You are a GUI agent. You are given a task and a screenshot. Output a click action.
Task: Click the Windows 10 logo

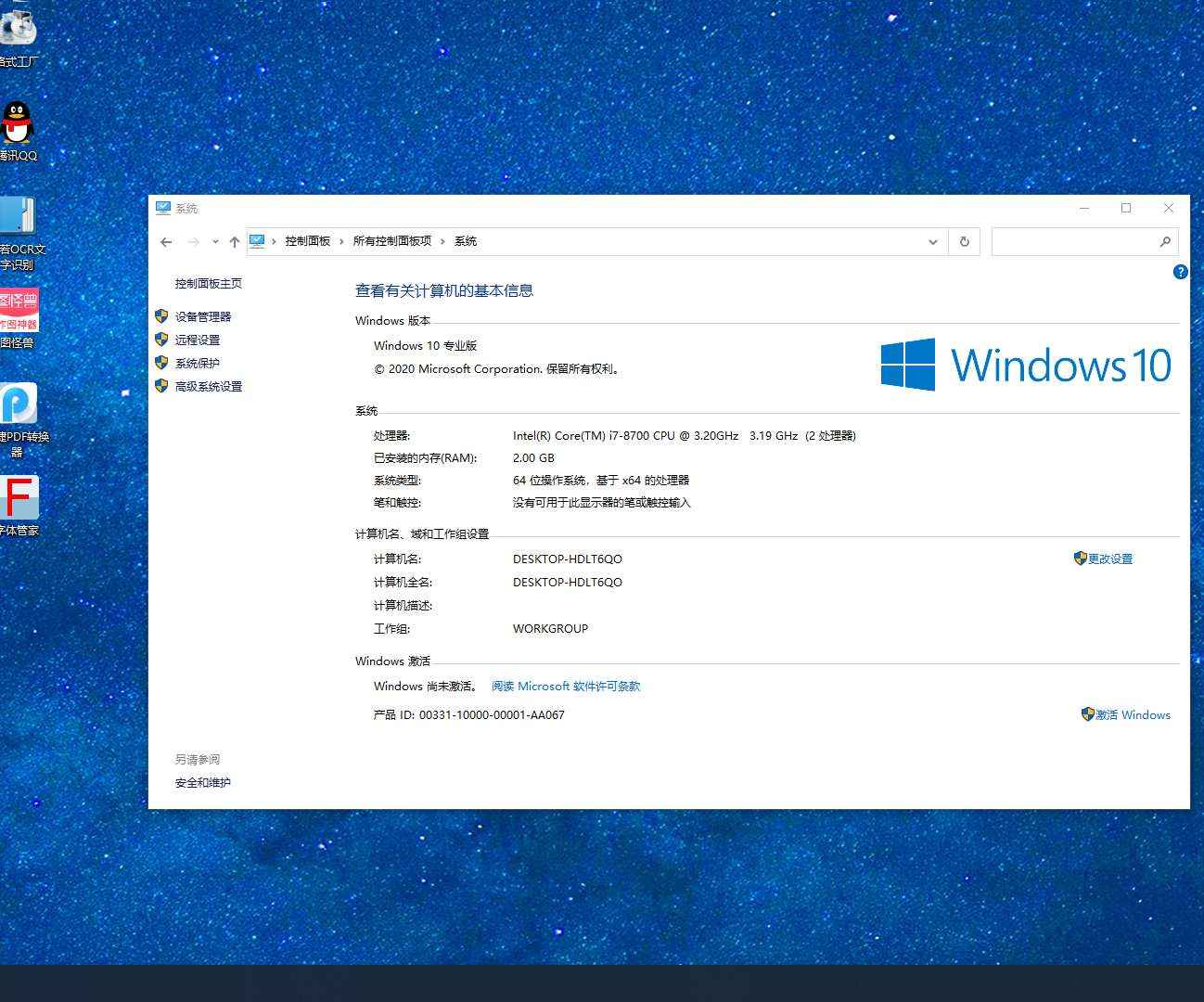(1025, 364)
